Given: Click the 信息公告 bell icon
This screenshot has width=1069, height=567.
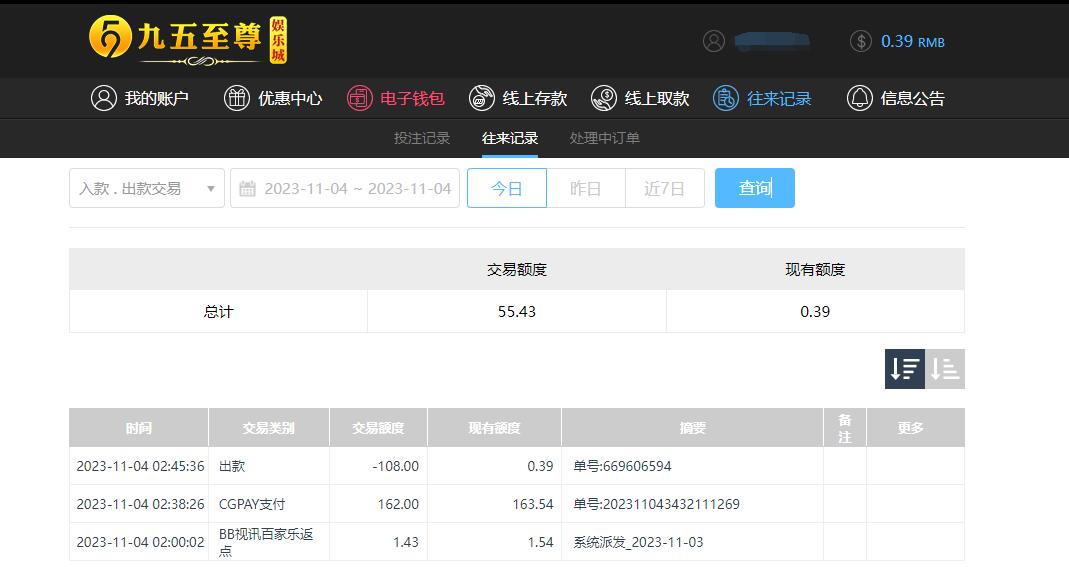Looking at the screenshot, I should pos(859,98).
